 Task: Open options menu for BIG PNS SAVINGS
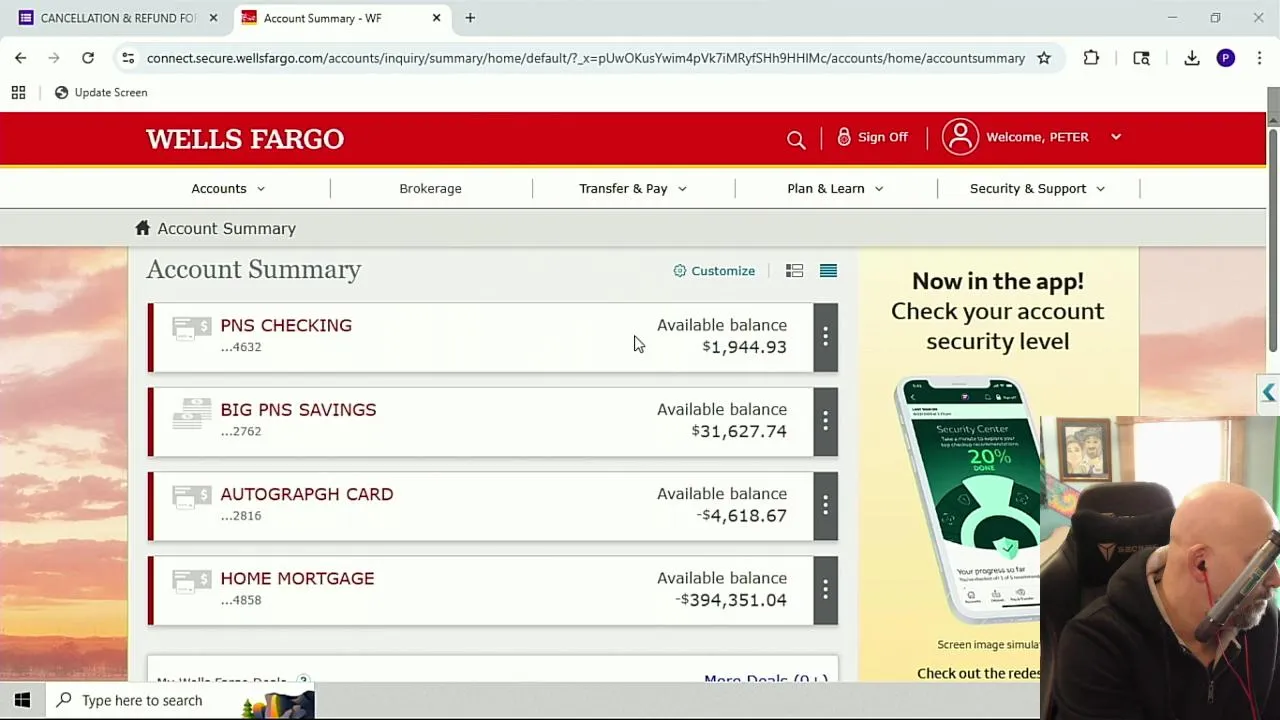coord(826,422)
